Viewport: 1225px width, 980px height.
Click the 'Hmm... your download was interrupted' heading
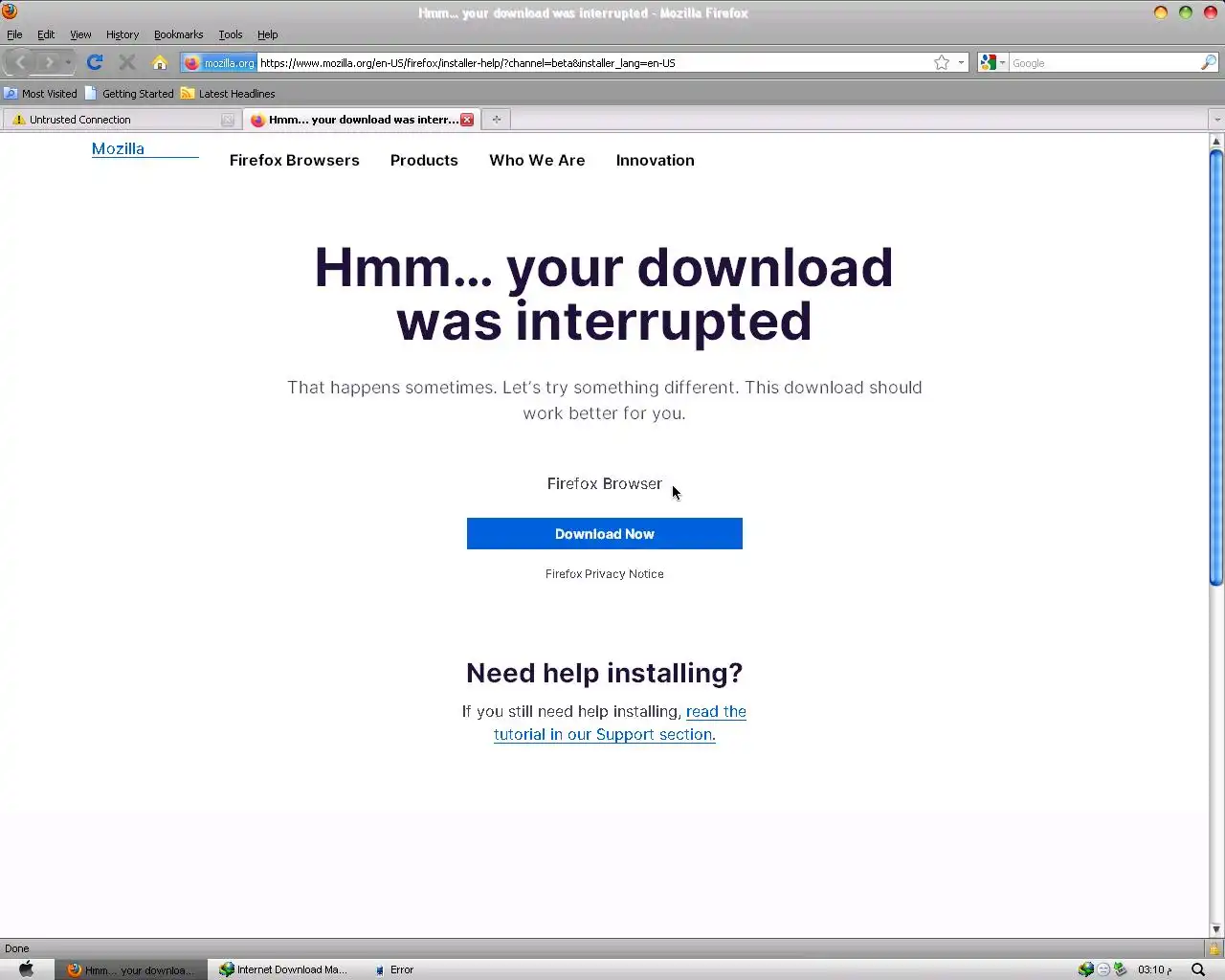click(x=605, y=294)
